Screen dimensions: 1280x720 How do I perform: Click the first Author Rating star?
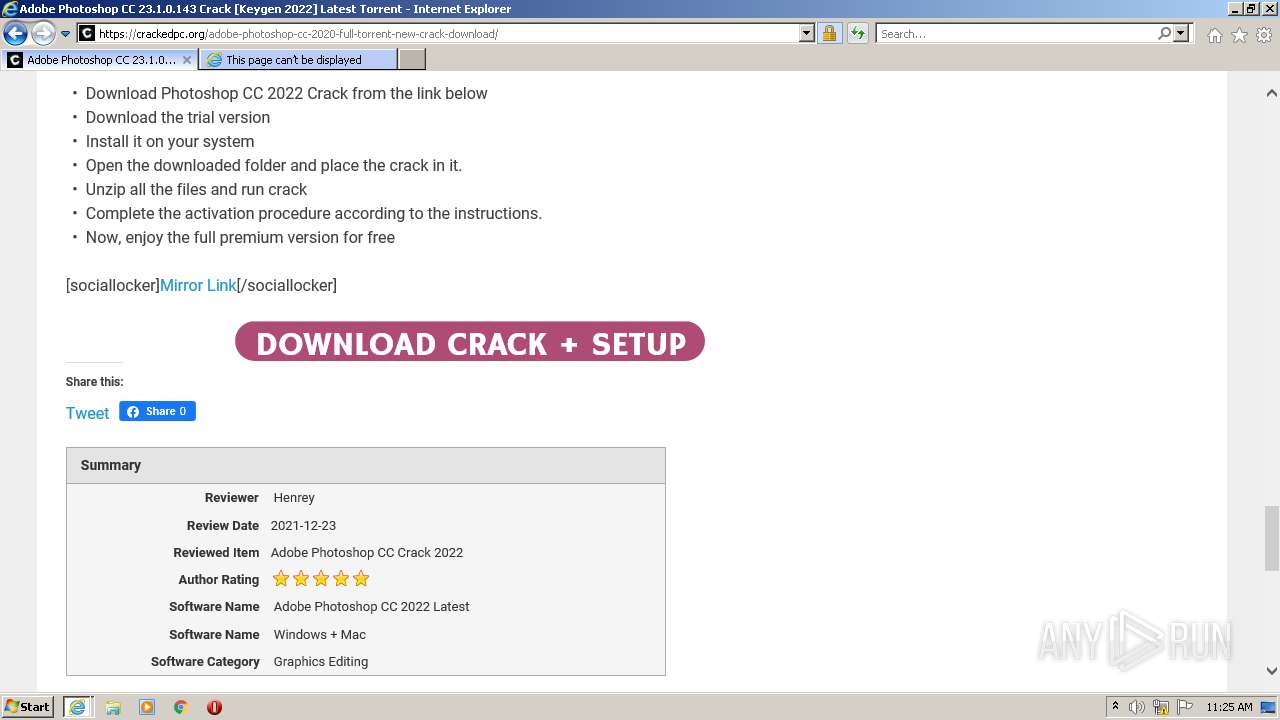coord(281,579)
